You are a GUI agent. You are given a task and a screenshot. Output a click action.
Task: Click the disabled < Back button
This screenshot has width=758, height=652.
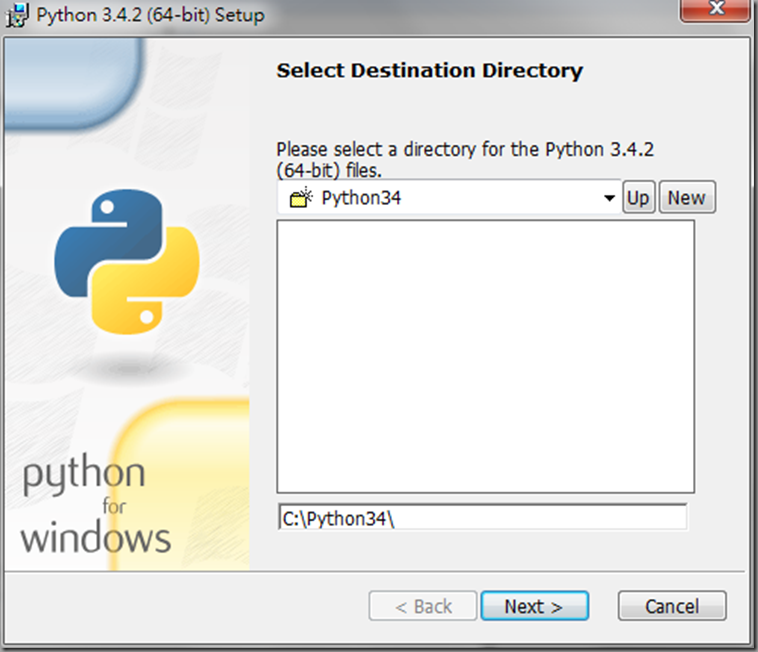[x=423, y=606]
